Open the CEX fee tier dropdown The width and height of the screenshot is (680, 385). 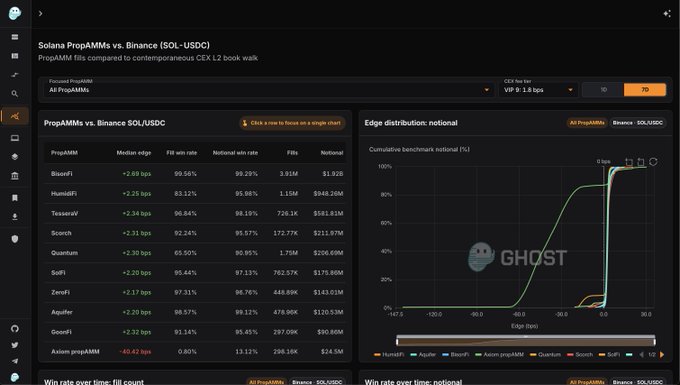point(538,90)
